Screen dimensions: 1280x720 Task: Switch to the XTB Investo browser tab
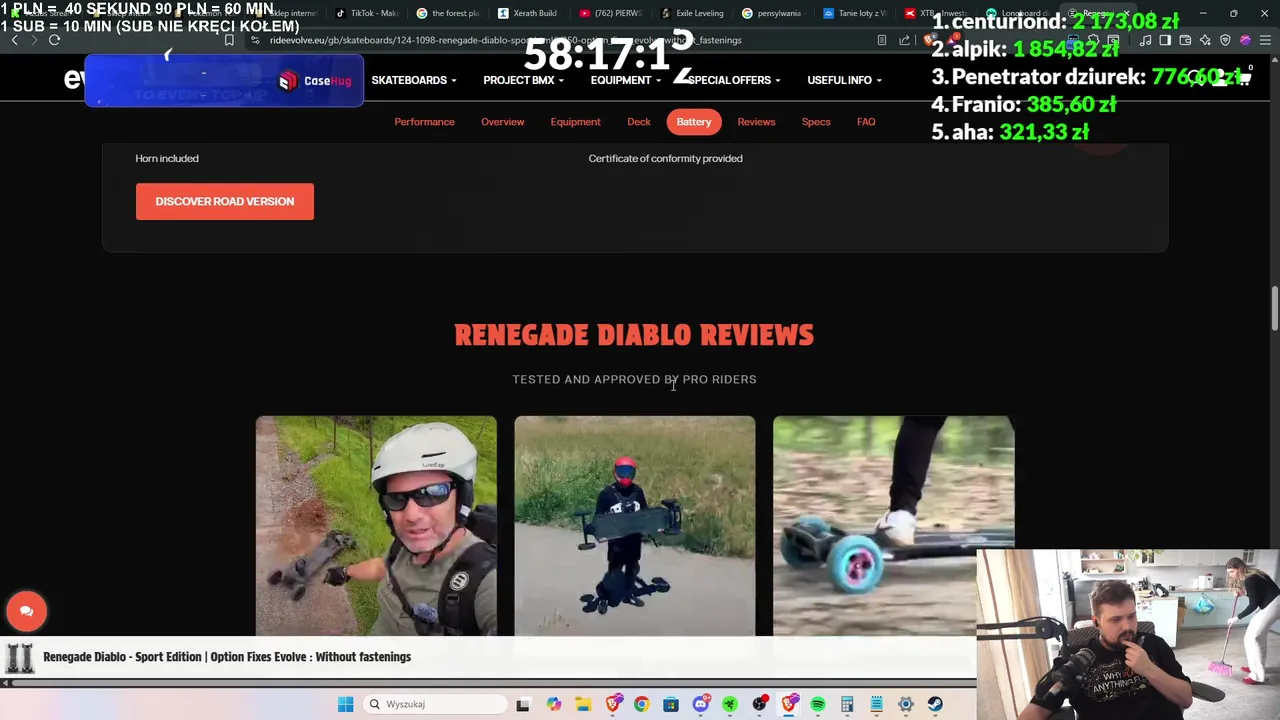point(936,13)
